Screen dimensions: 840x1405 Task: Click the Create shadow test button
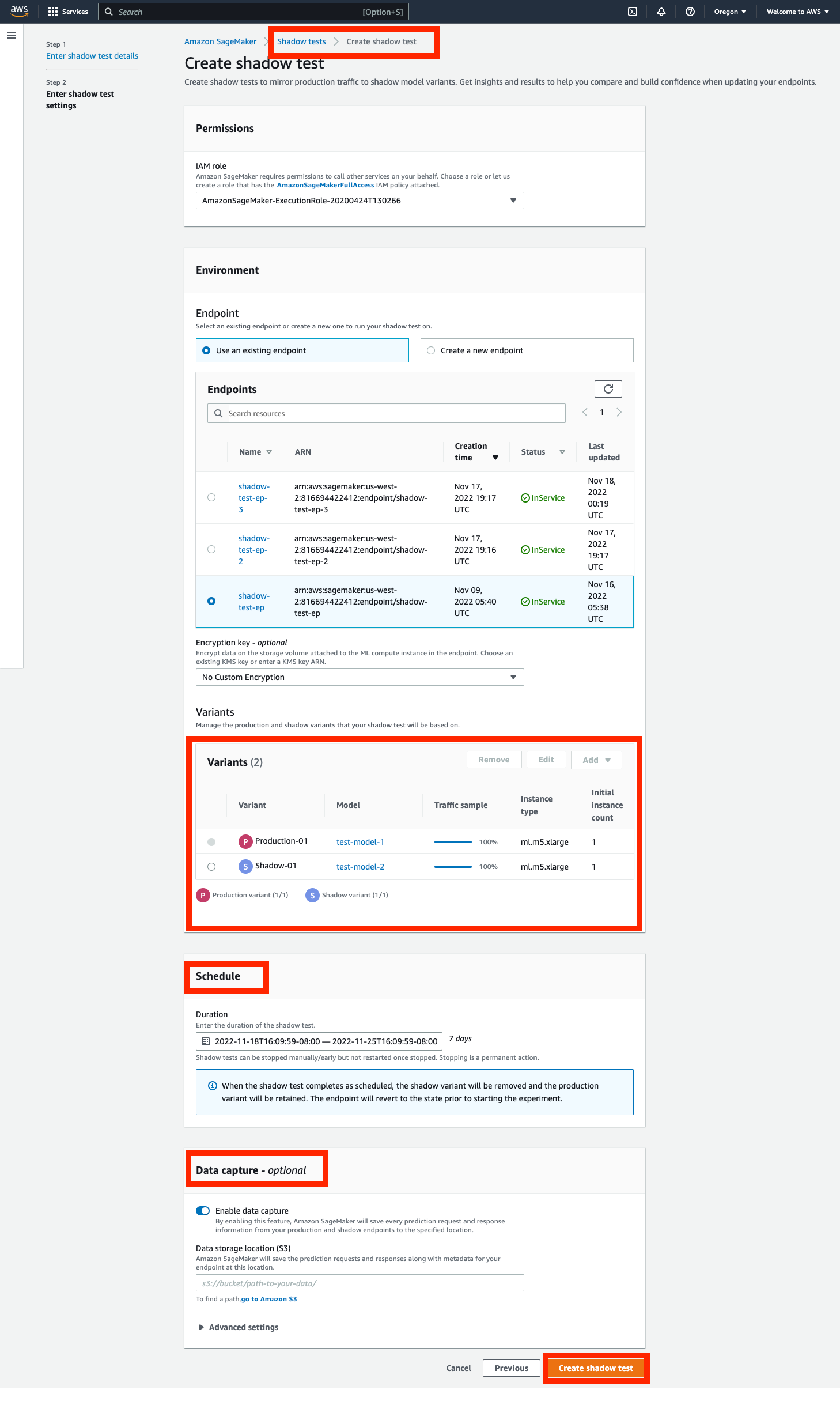(x=596, y=1368)
